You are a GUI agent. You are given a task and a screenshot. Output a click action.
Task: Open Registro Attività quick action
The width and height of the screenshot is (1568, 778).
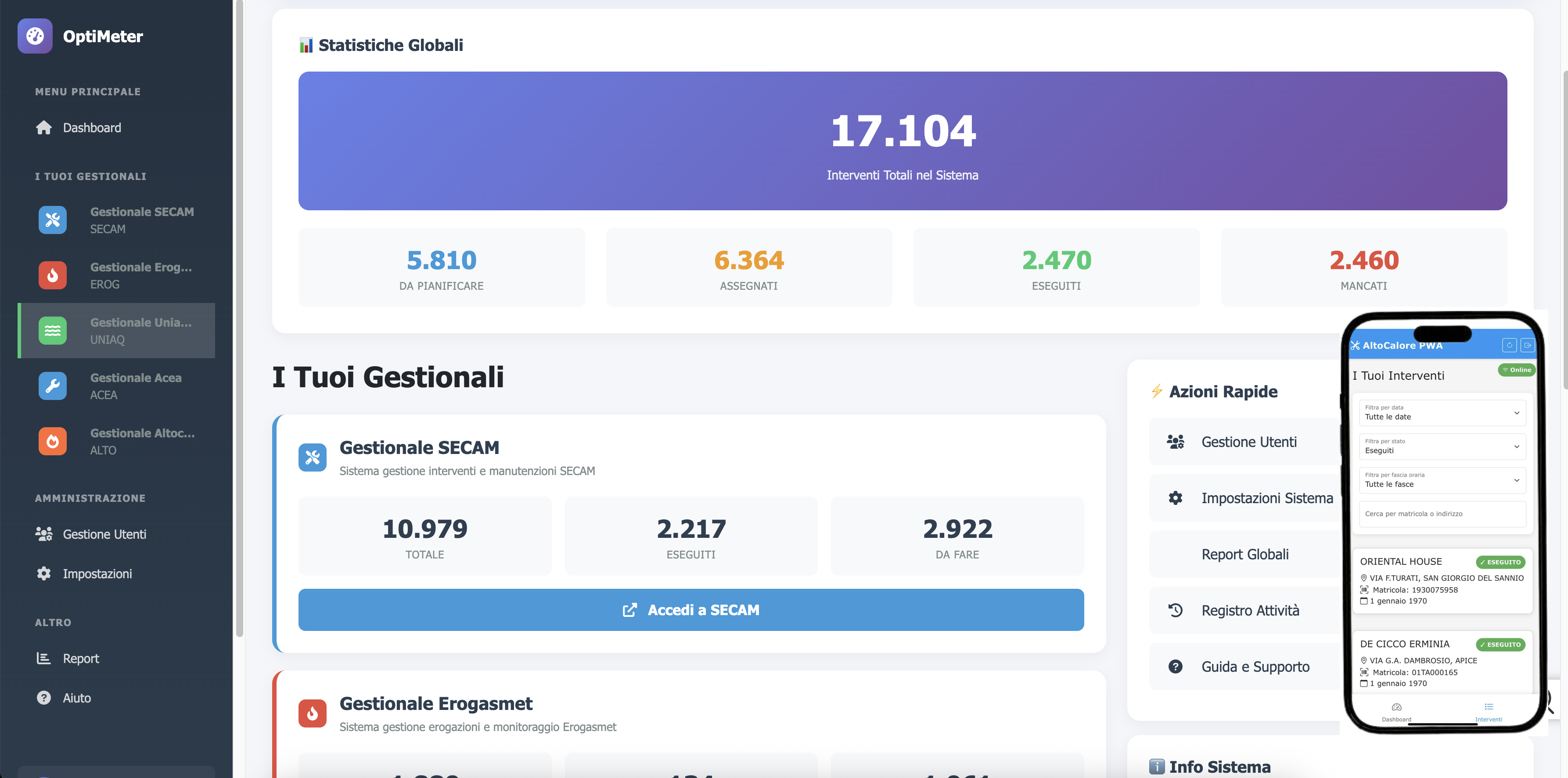tap(1245, 611)
